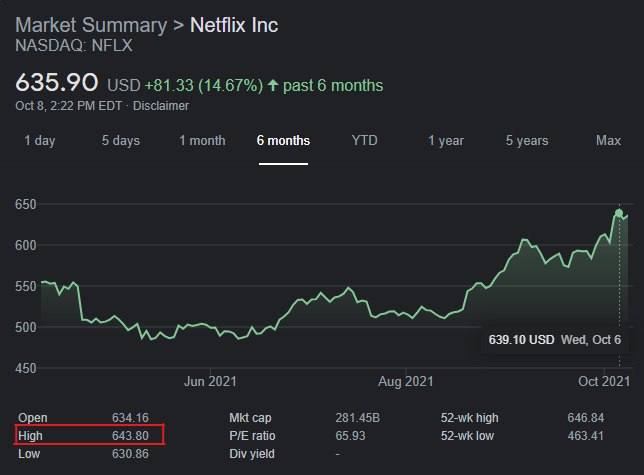Open the 1 month chart tab
The image size is (644, 475).
[202, 140]
